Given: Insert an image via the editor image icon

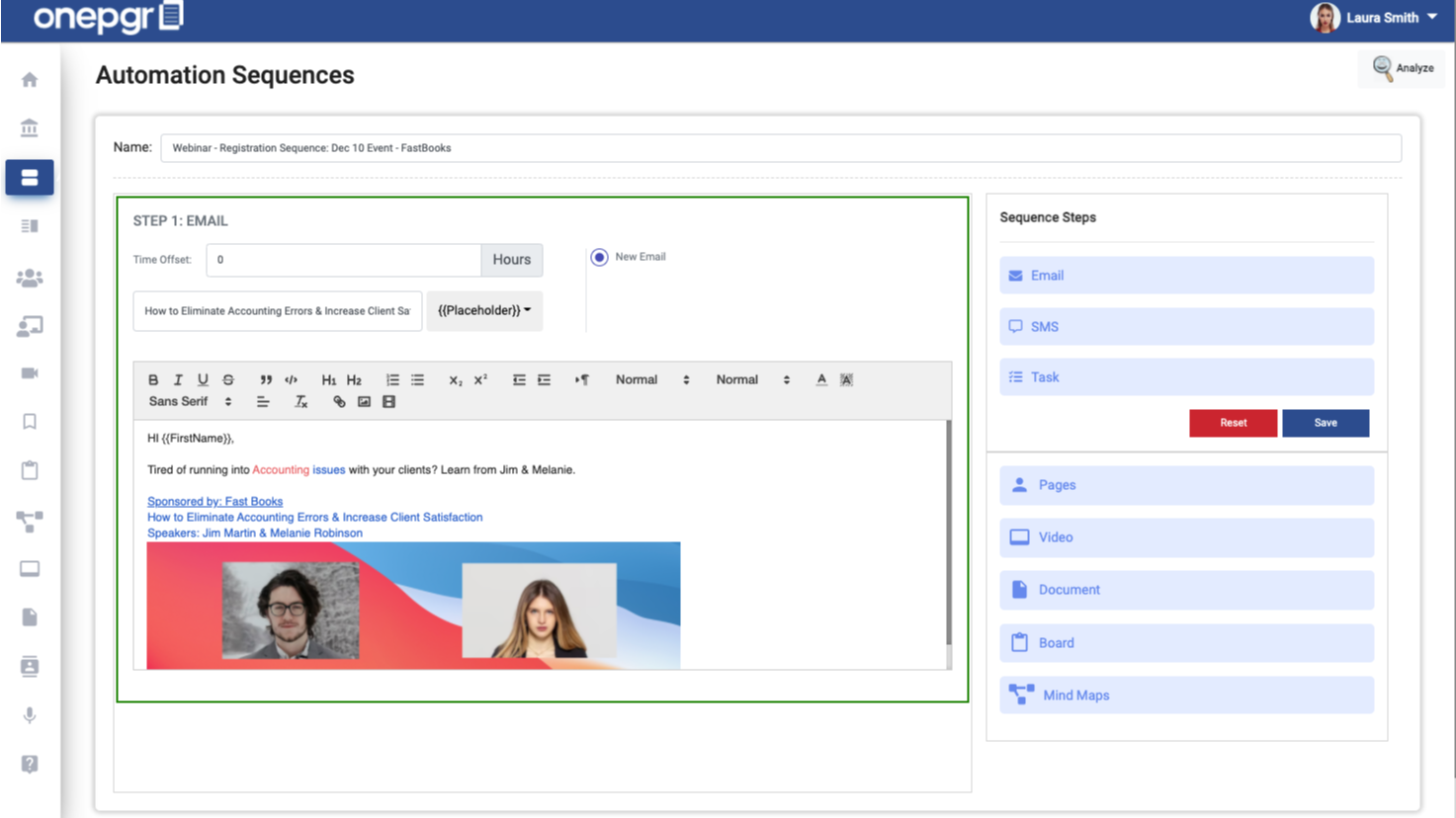Looking at the screenshot, I should 364,401.
